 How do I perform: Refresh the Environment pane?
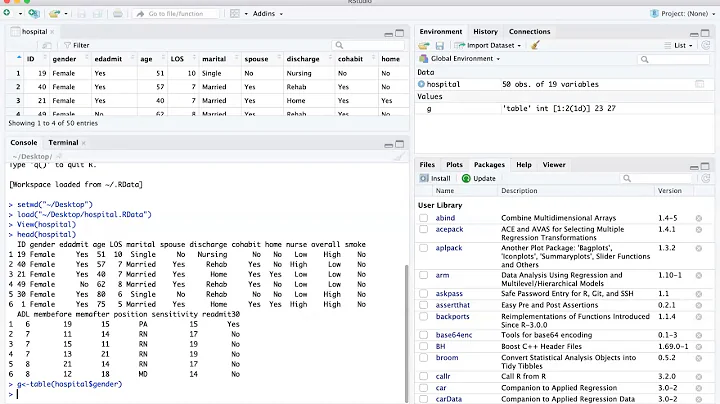pyautogui.click(x=706, y=45)
